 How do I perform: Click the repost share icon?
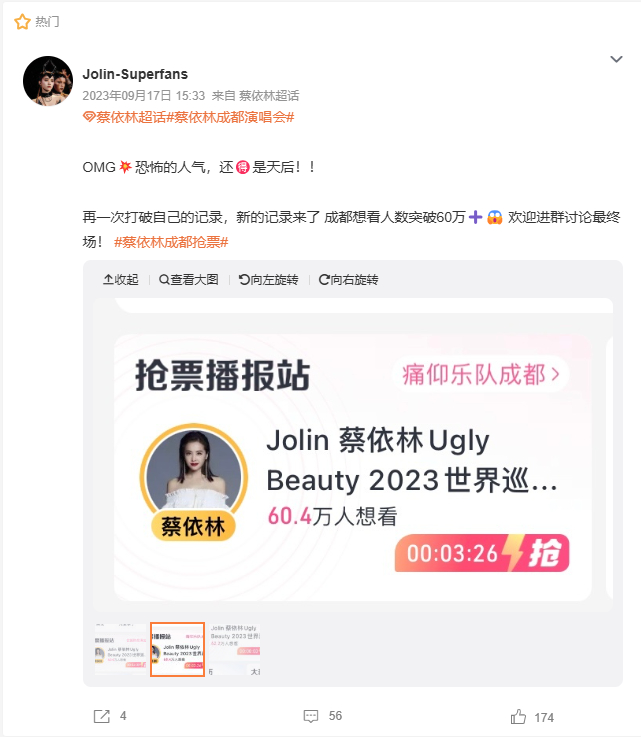pos(102,716)
